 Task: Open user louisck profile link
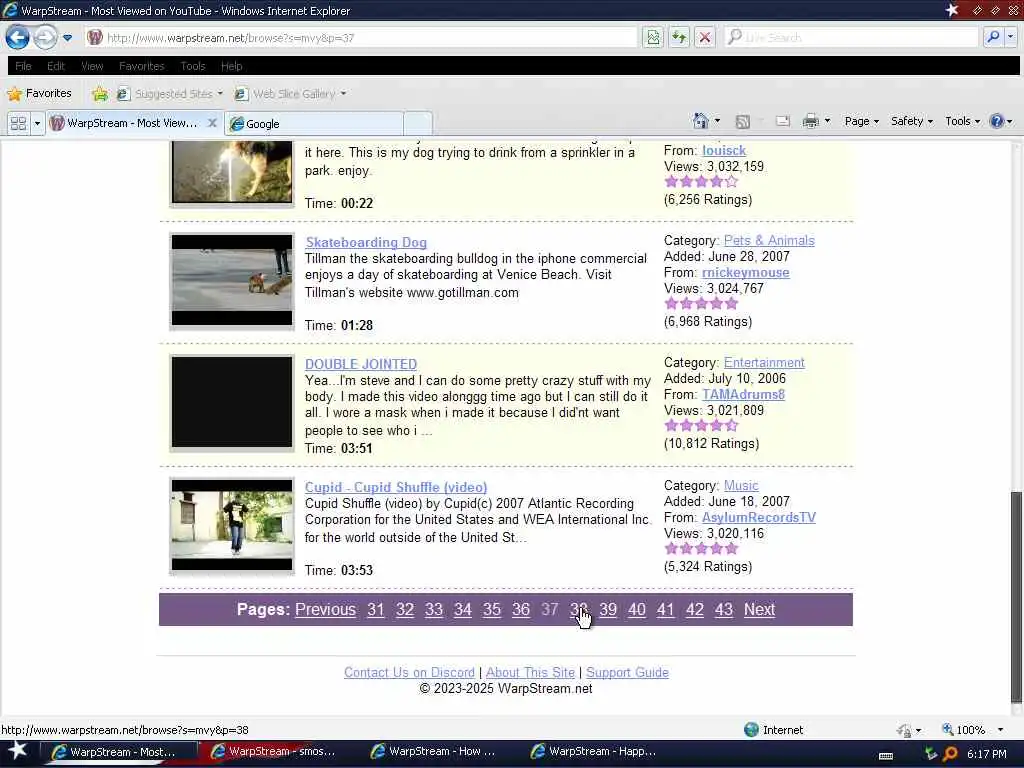coord(724,150)
